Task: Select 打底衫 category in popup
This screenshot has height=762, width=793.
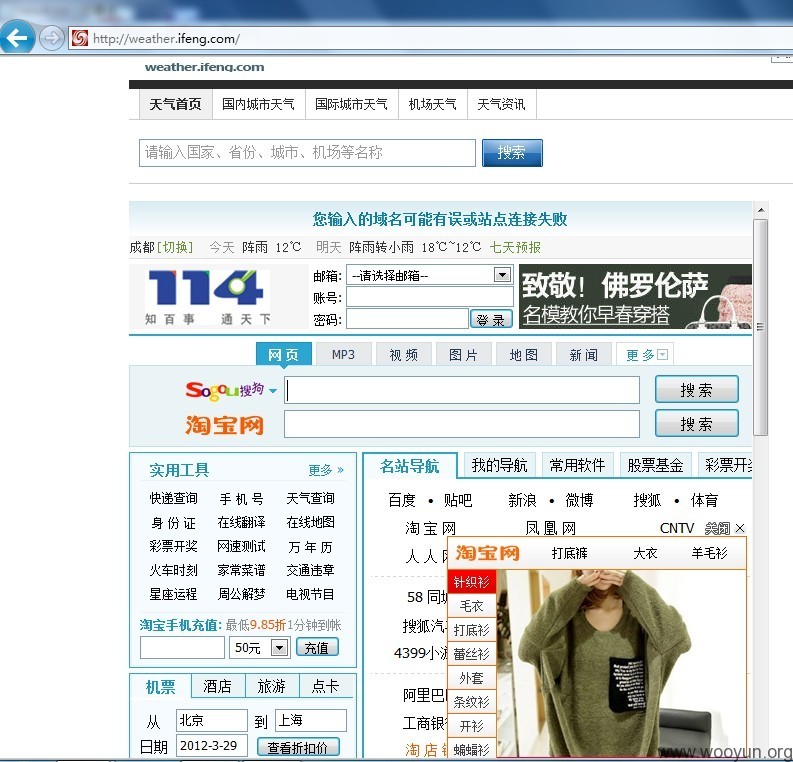Action: (x=472, y=630)
